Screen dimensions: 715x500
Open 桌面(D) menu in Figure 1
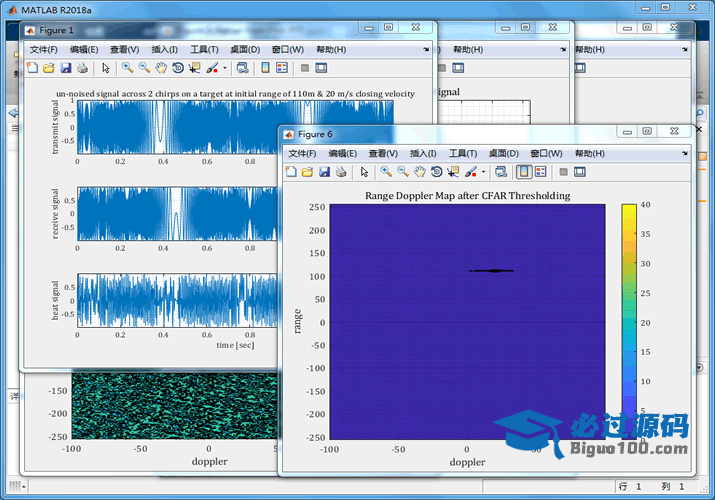point(245,50)
